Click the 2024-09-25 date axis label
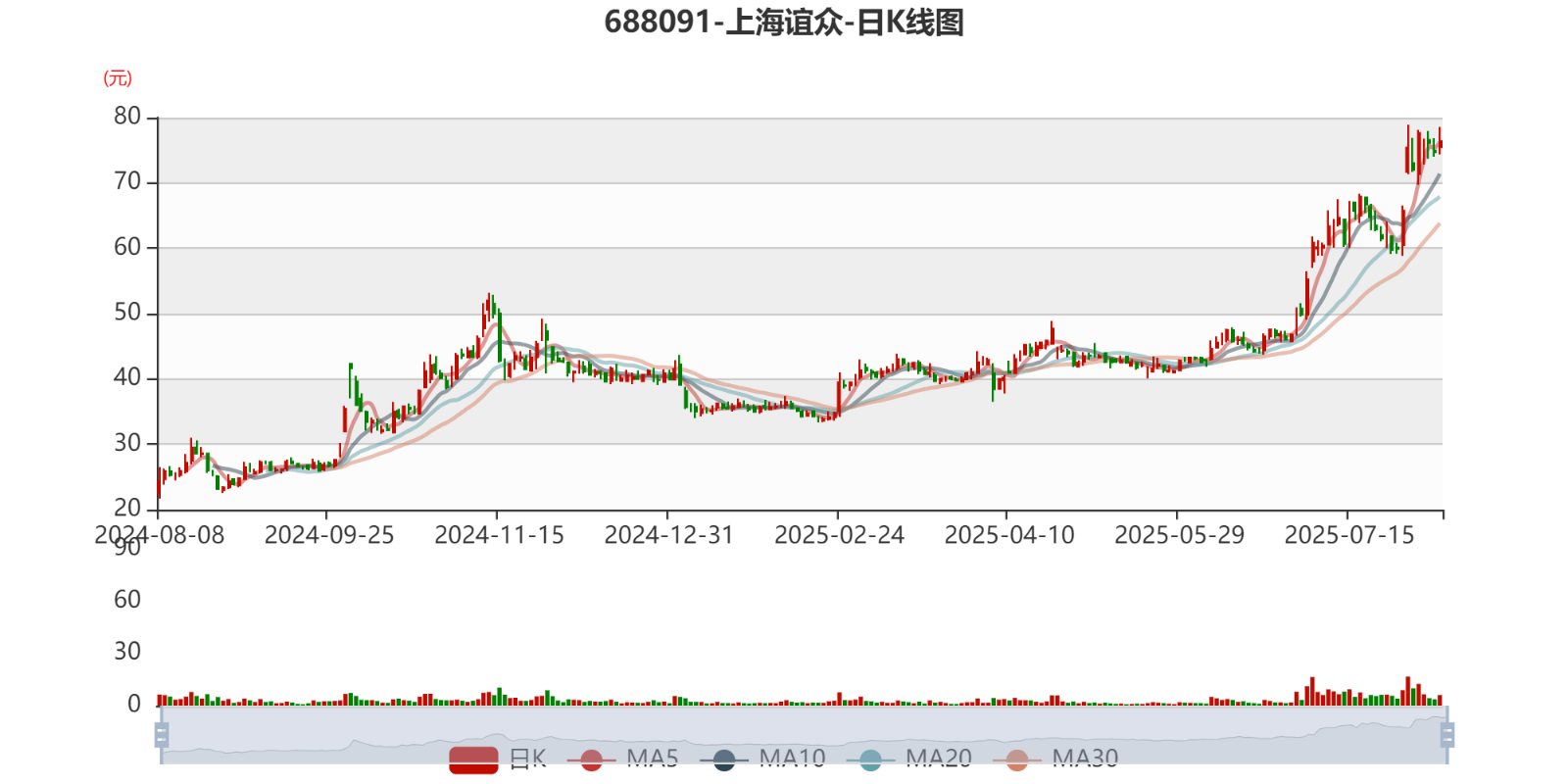The width and height of the screenshot is (1568, 784). pyautogui.click(x=329, y=535)
